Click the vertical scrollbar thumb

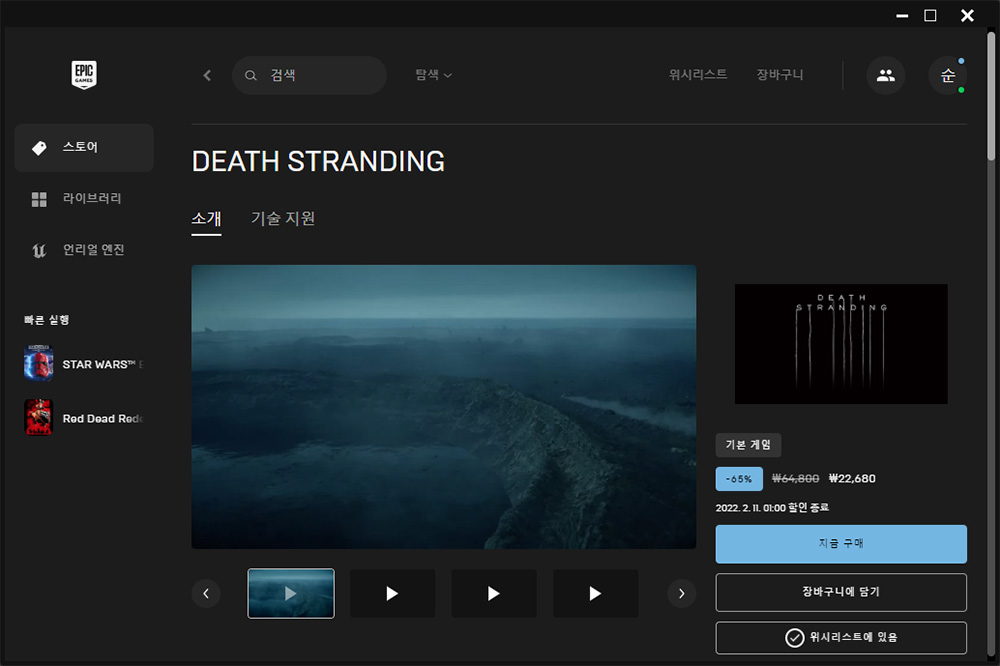(x=991, y=96)
